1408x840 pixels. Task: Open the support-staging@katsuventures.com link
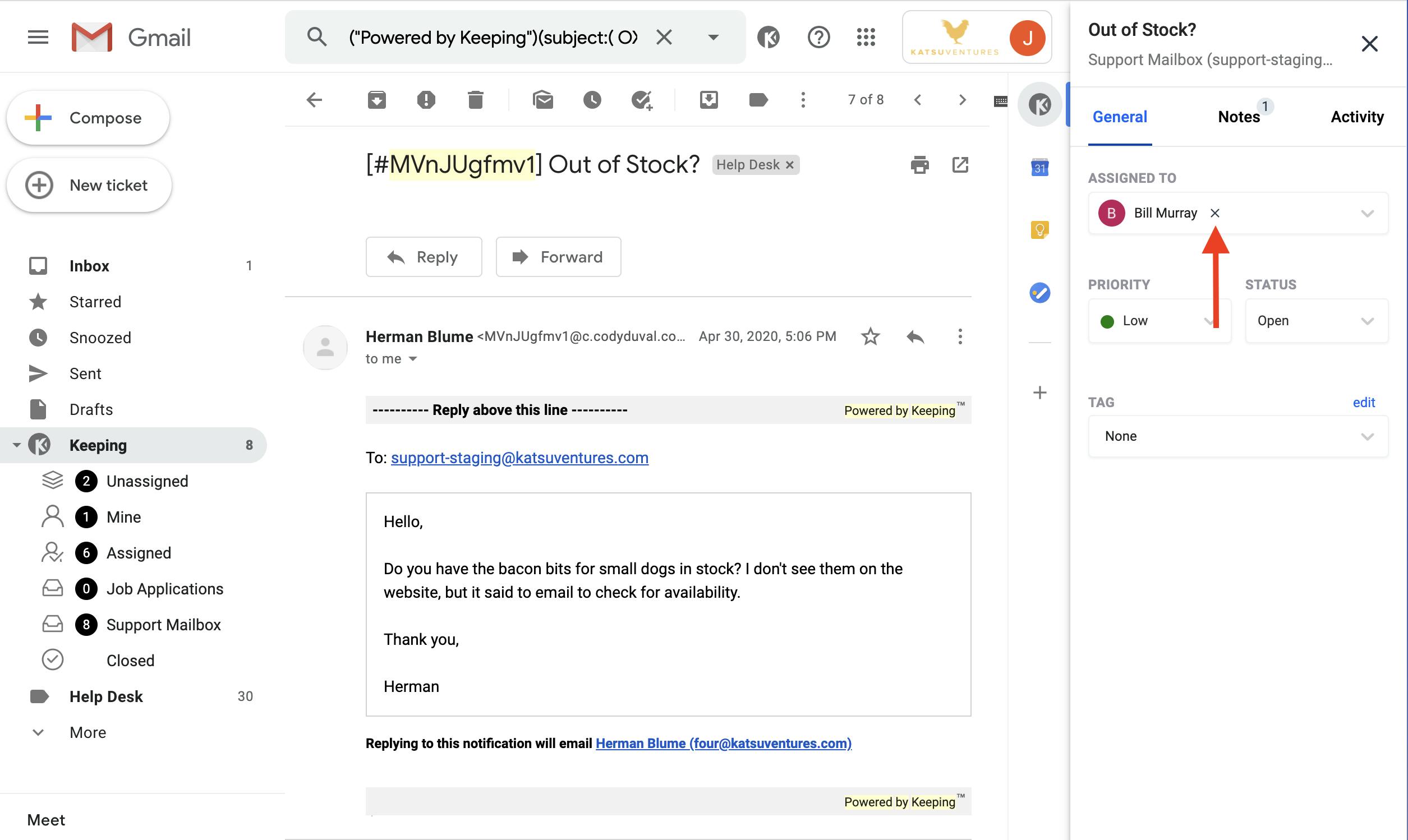point(519,458)
